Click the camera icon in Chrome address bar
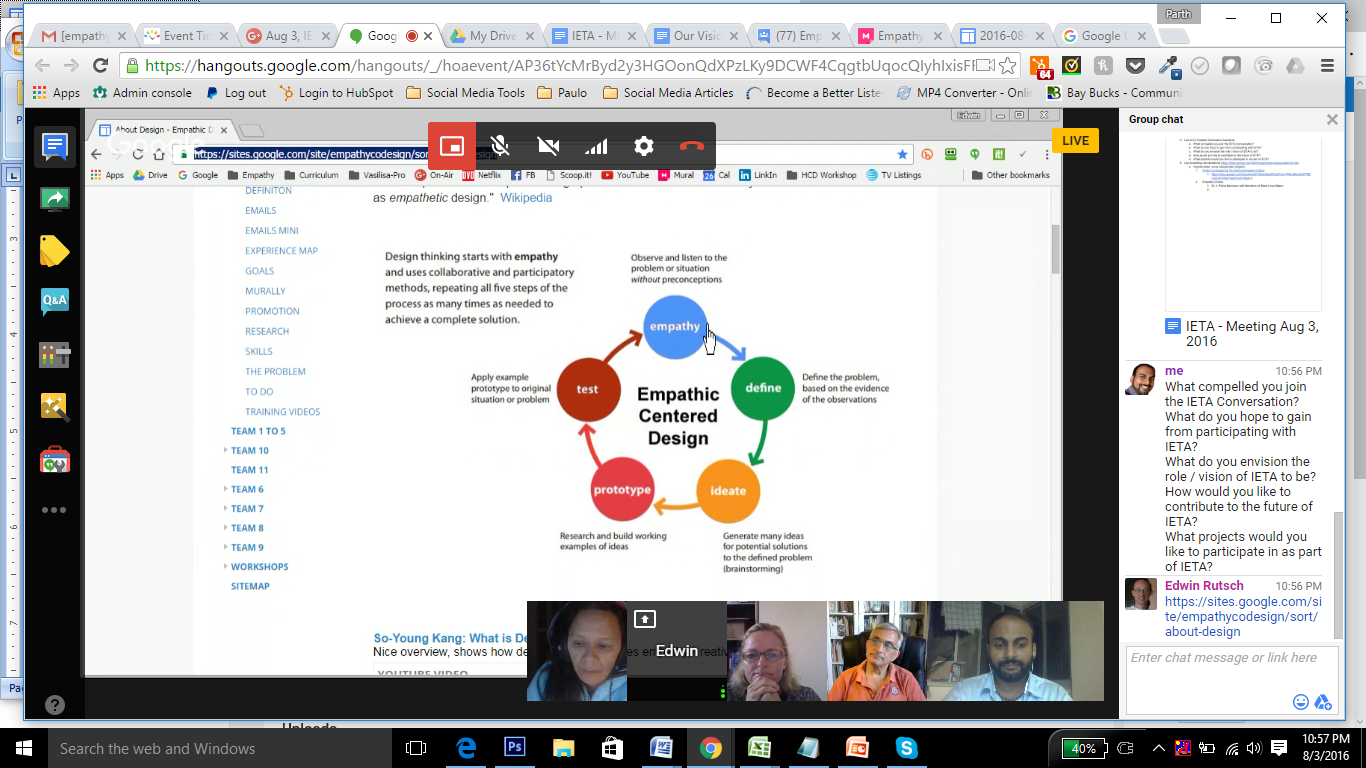1366x768 pixels. (984, 66)
